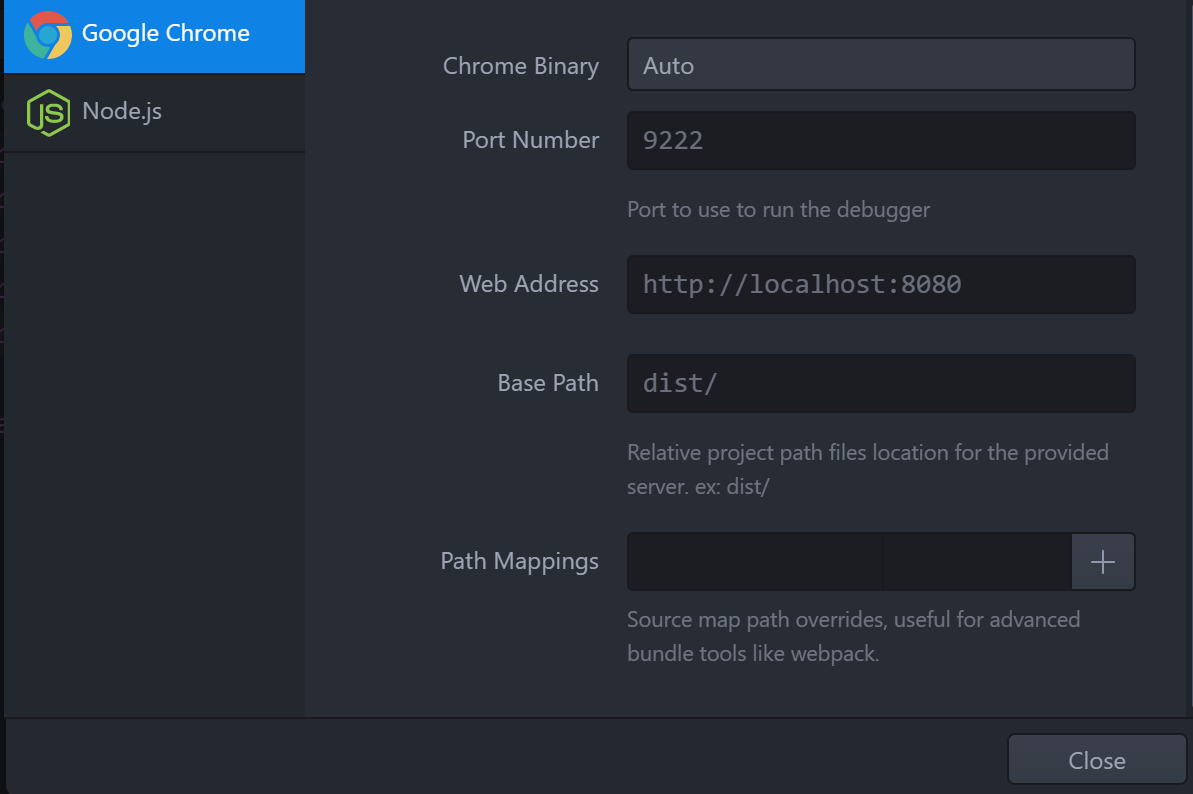
Task: Click the Web Address label
Action: coord(529,284)
